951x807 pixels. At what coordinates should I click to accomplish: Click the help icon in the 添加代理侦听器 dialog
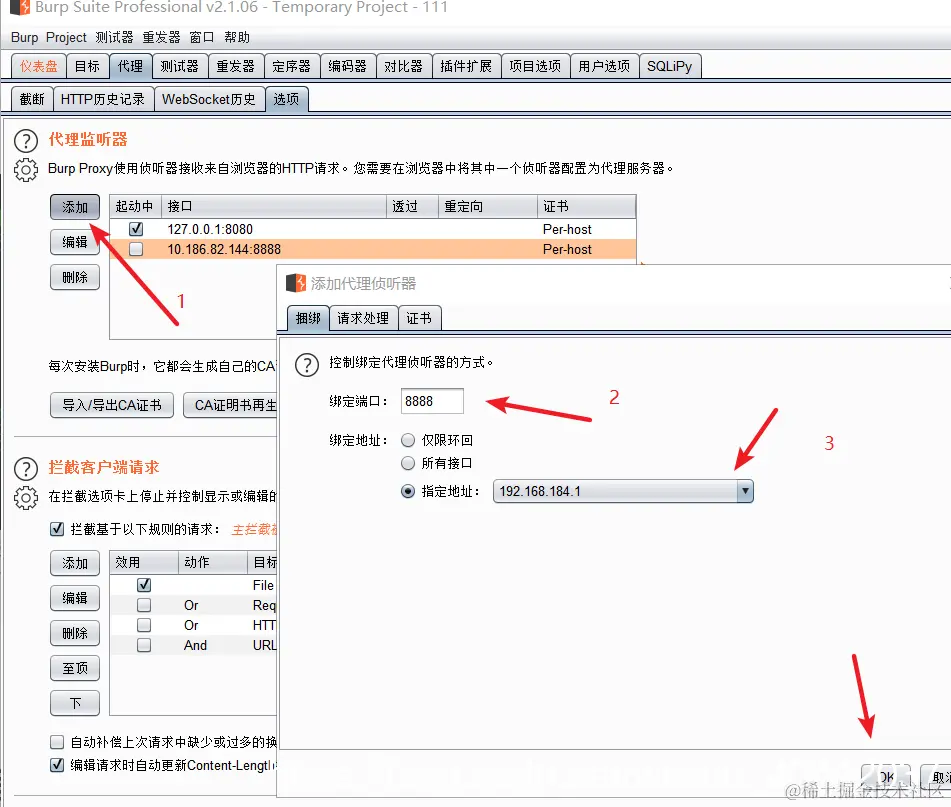coord(307,365)
